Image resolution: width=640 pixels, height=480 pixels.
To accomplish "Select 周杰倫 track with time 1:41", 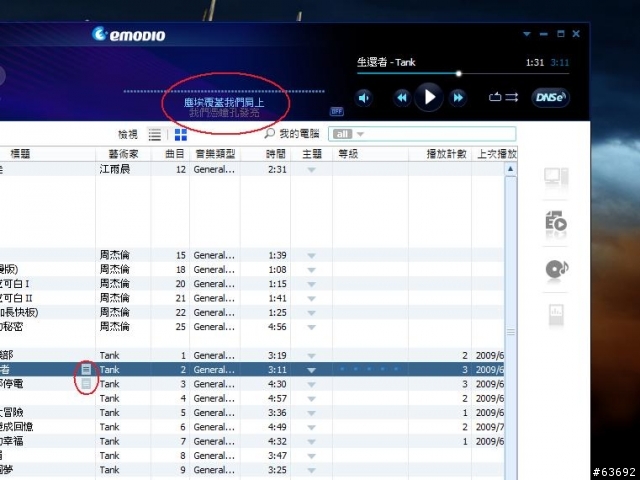I will pos(252,298).
